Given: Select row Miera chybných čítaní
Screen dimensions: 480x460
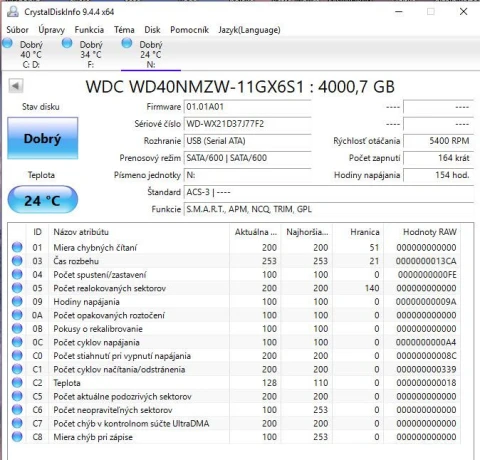Looking at the screenshot, I should click(234, 247).
